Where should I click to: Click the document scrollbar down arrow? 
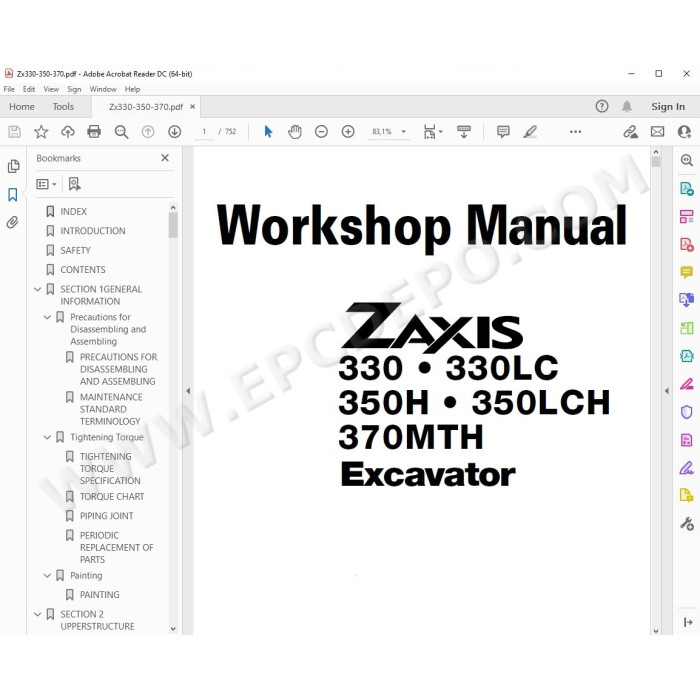tap(656, 631)
